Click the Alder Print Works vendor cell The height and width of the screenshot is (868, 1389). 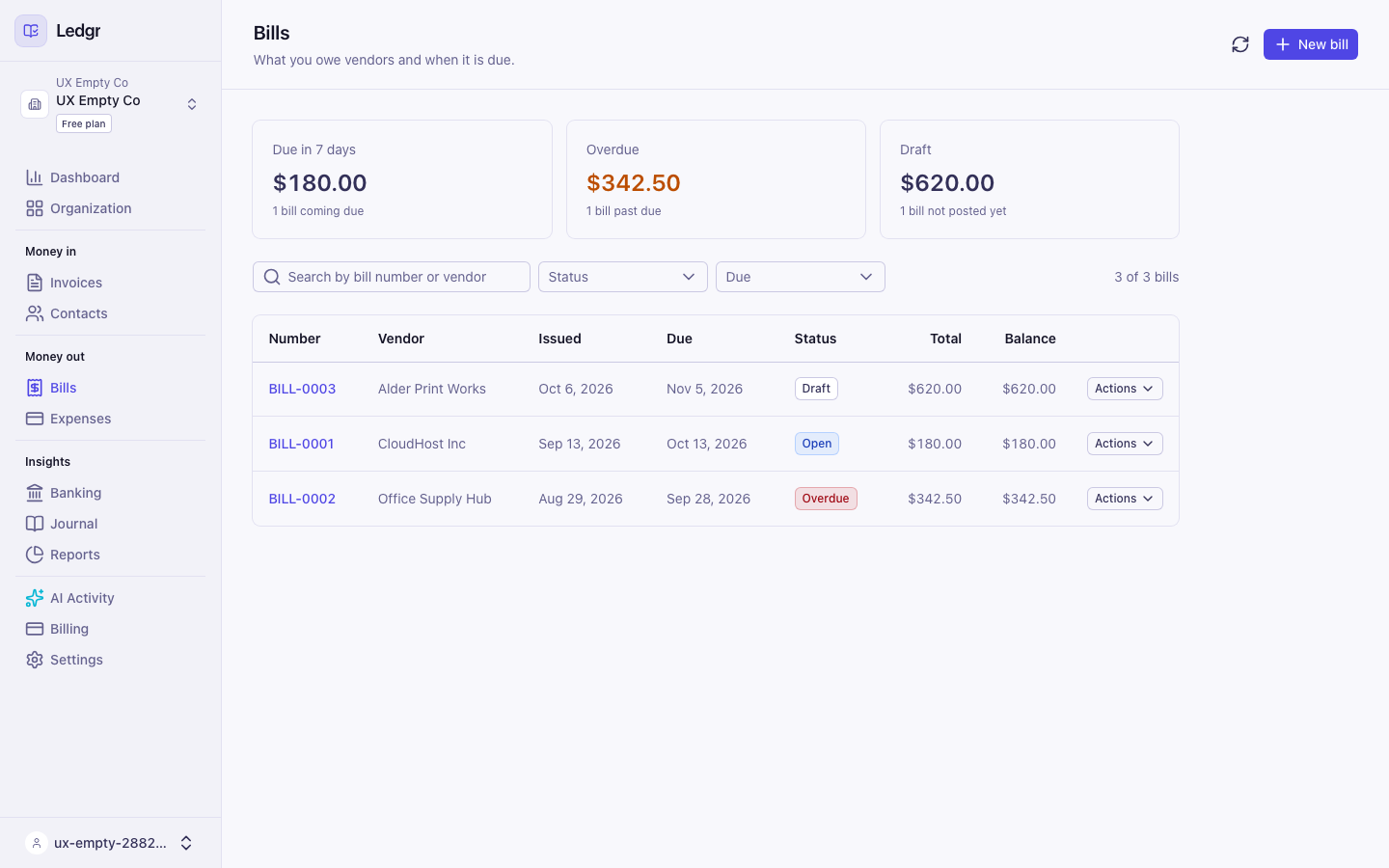(432, 389)
